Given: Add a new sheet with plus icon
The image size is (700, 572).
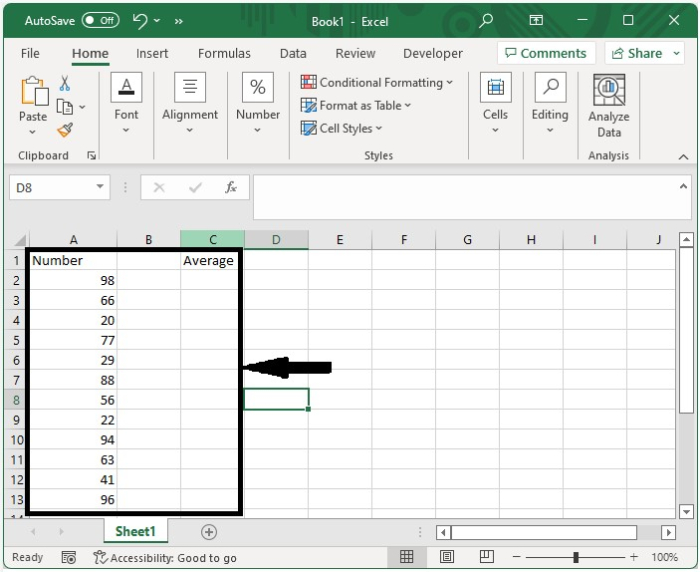Looking at the screenshot, I should pyautogui.click(x=209, y=532).
